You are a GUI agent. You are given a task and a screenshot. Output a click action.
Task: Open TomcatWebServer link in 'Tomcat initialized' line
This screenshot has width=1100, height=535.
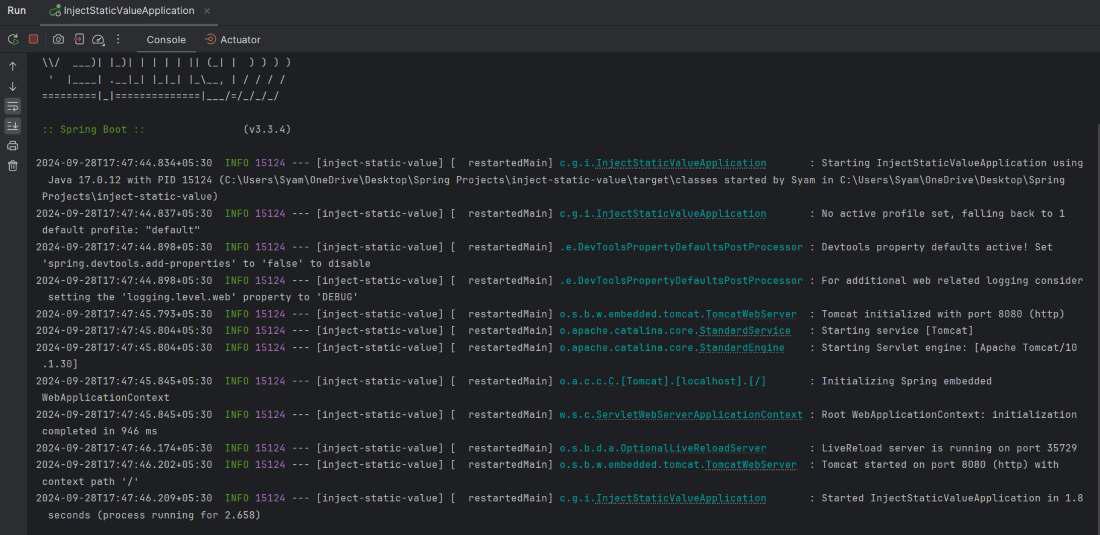(751, 314)
